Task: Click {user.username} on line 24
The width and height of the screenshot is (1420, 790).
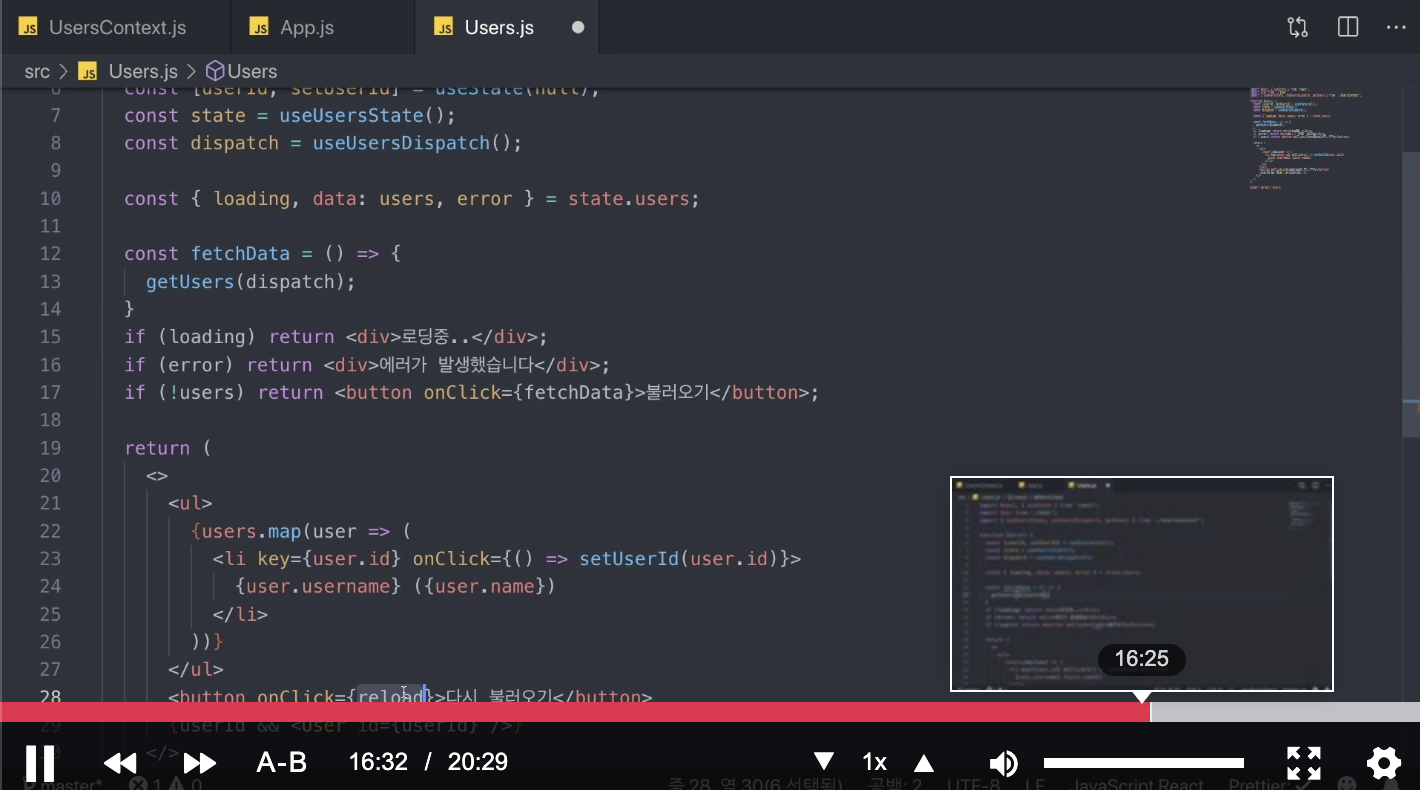Action: point(318,586)
